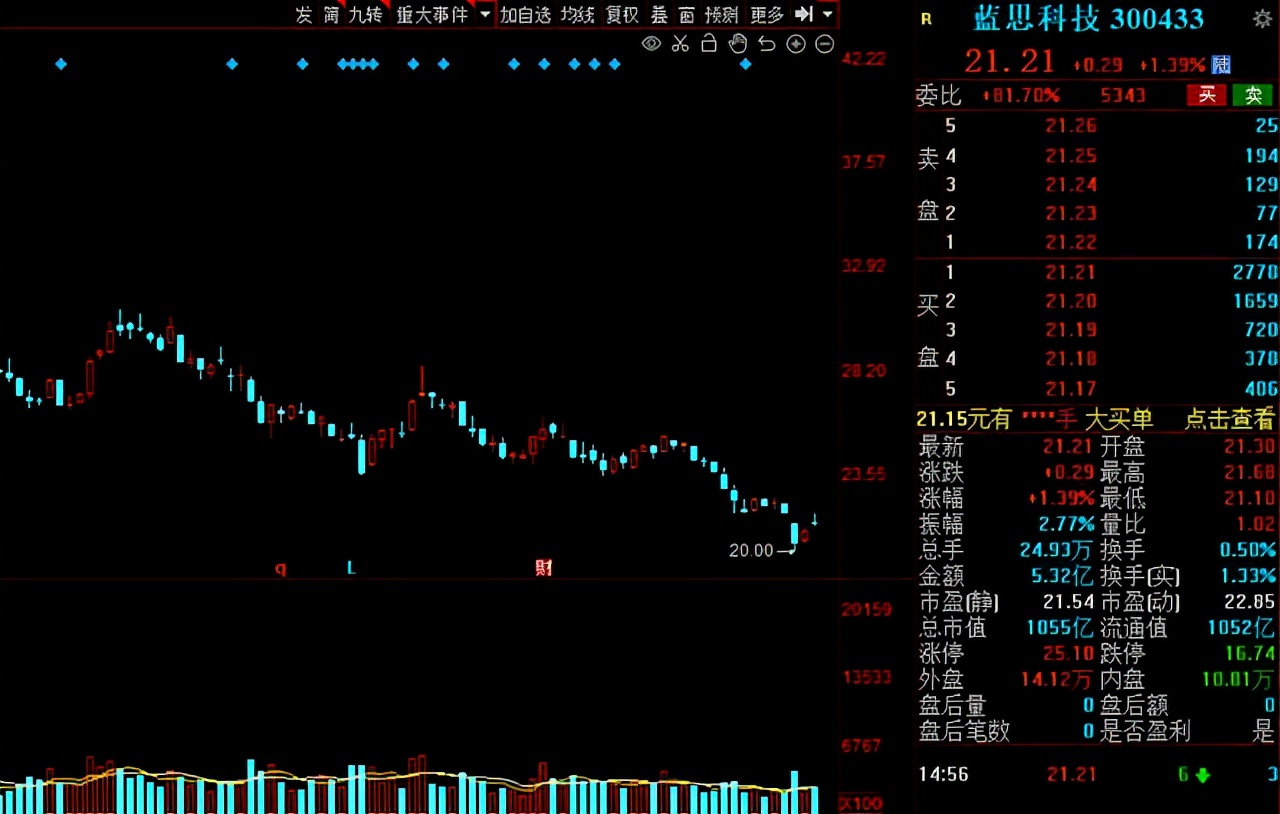
Task: Click the red 买 buy button
Action: tap(1207, 95)
